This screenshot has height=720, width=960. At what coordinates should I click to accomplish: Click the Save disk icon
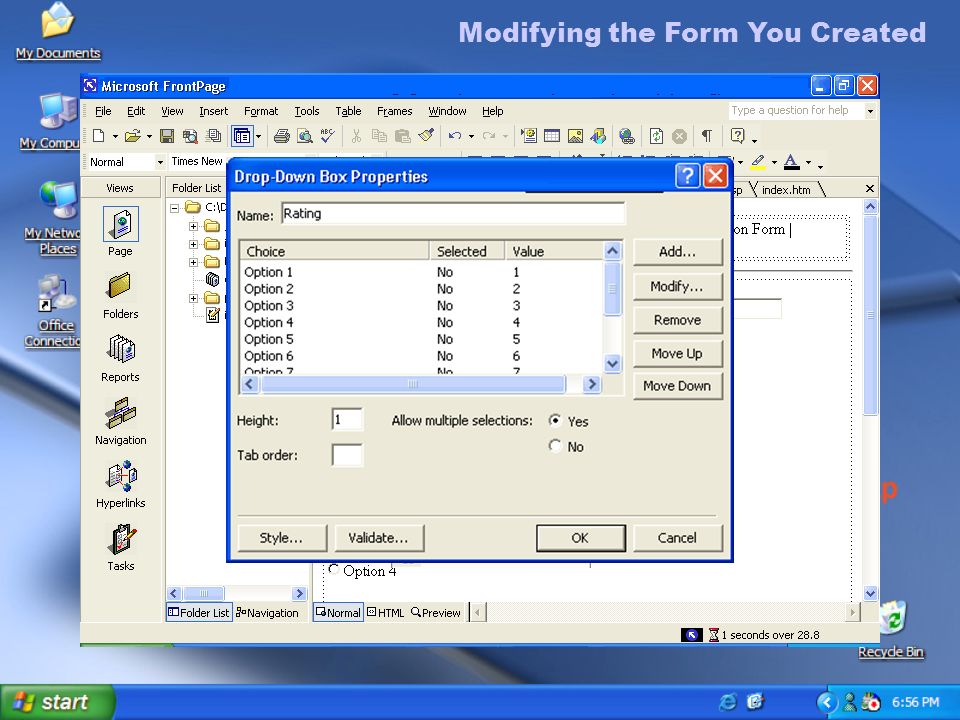[167, 136]
